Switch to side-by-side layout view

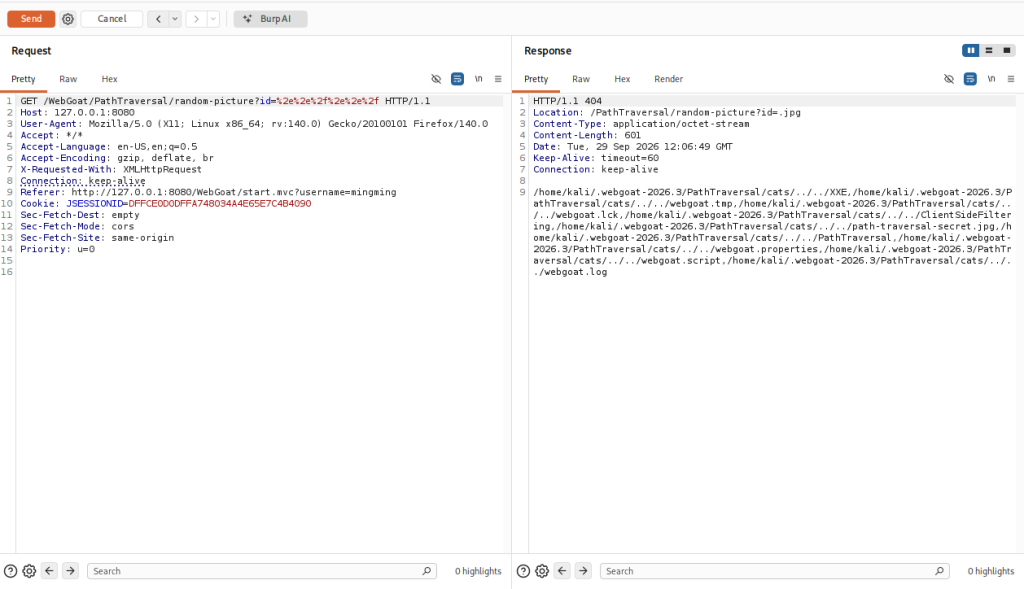click(x=971, y=50)
